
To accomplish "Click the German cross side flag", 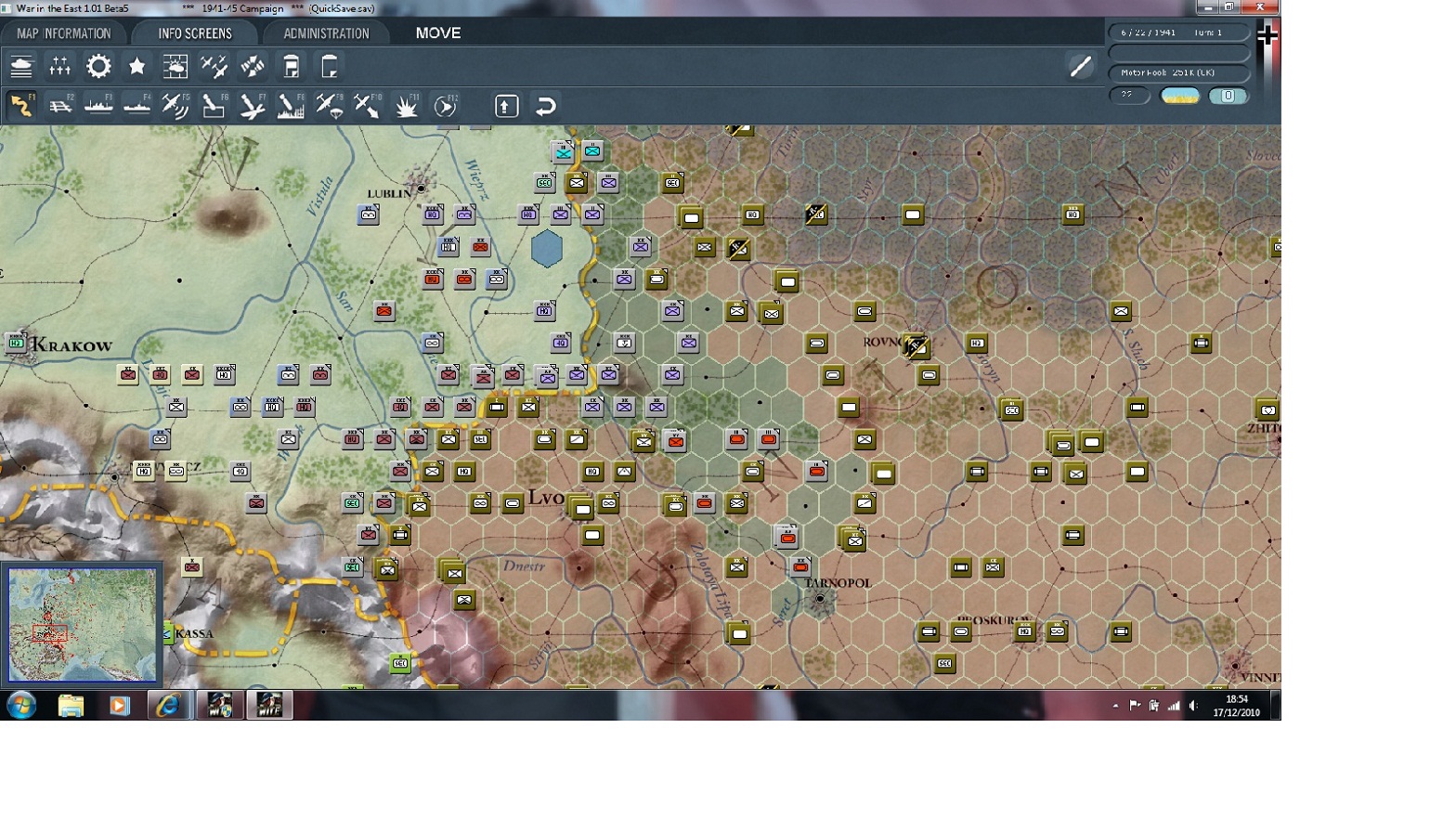I will click(1267, 35).
